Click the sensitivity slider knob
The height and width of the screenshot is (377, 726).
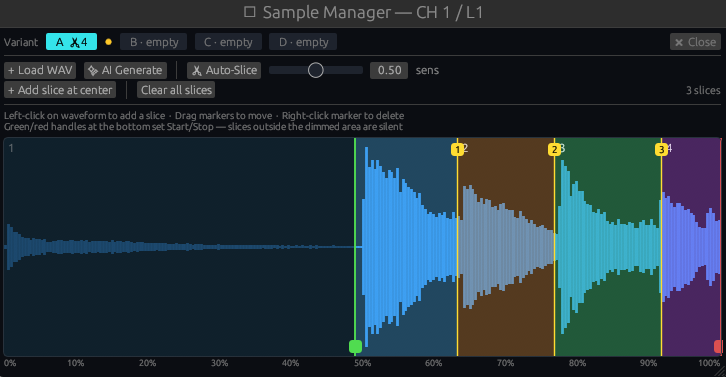pos(316,70)
